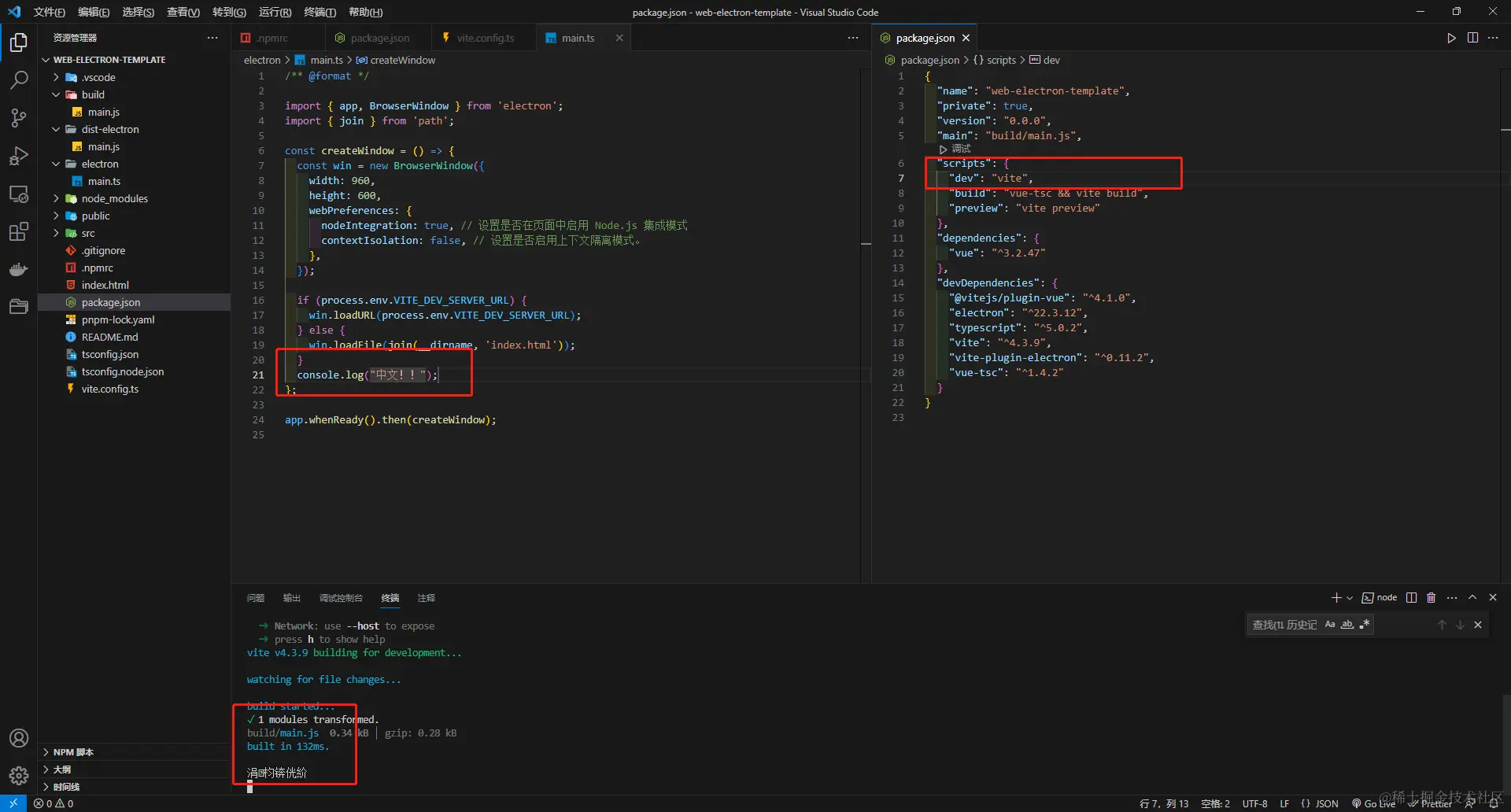Open the Manage settings gear
Viewport: 1511px width, 812px height.
(19, 776)
